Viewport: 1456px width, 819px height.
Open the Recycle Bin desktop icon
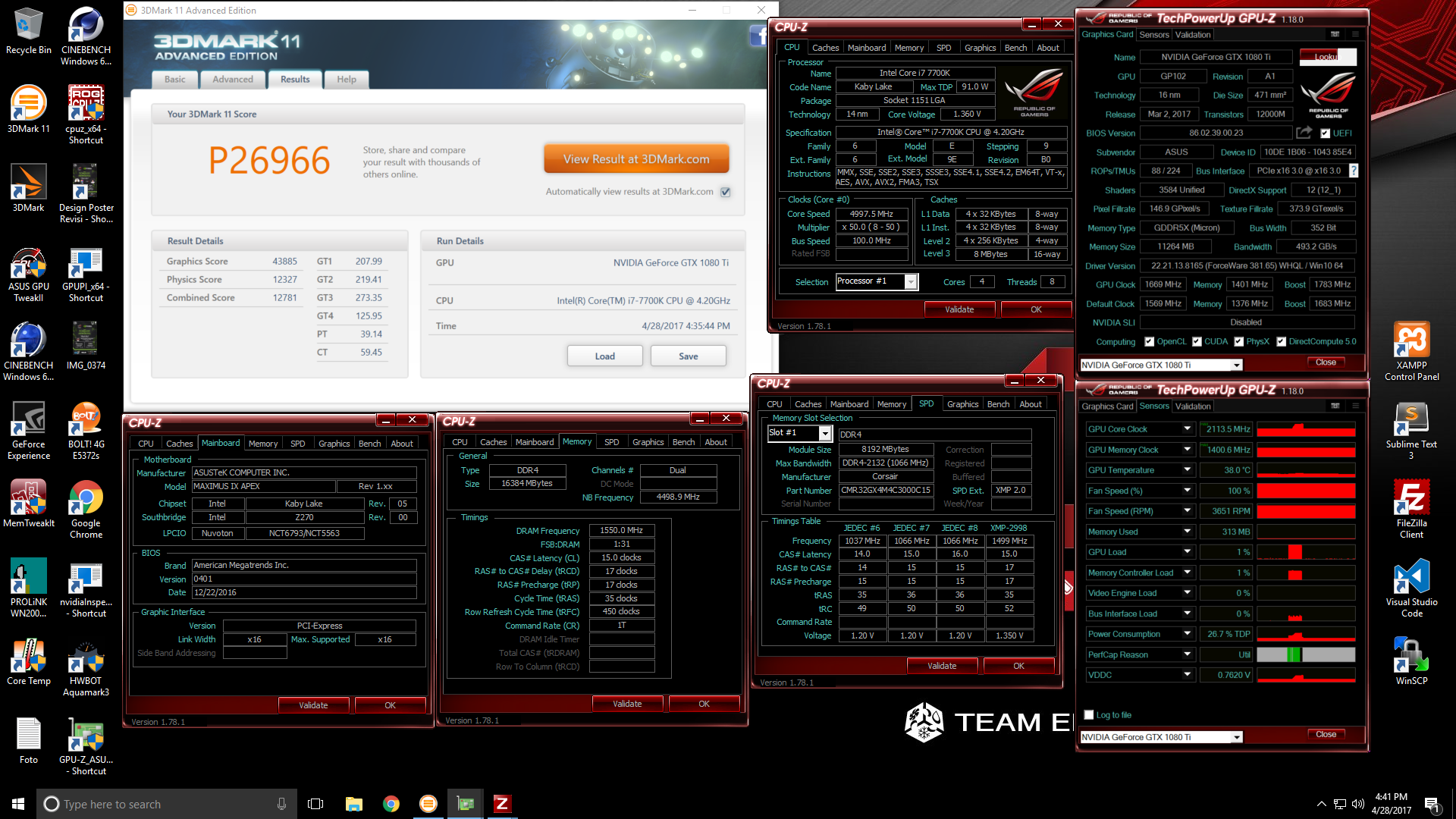(x=29, y=32)
